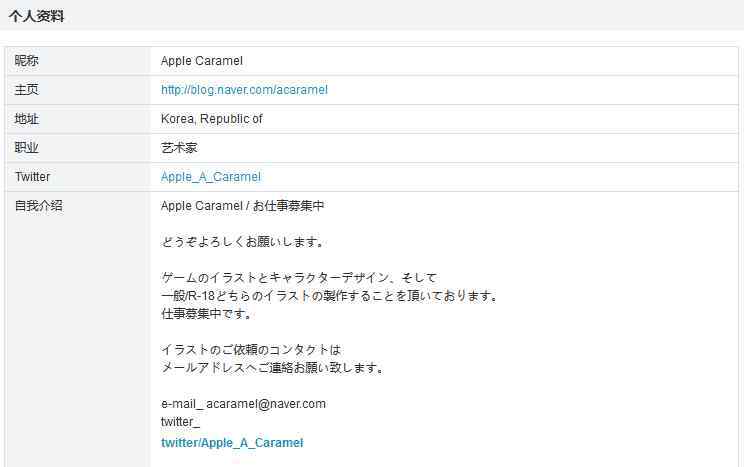Click the 一般/R-18どちらのイラスト line

pyautogui.click(x=330, y=296)
